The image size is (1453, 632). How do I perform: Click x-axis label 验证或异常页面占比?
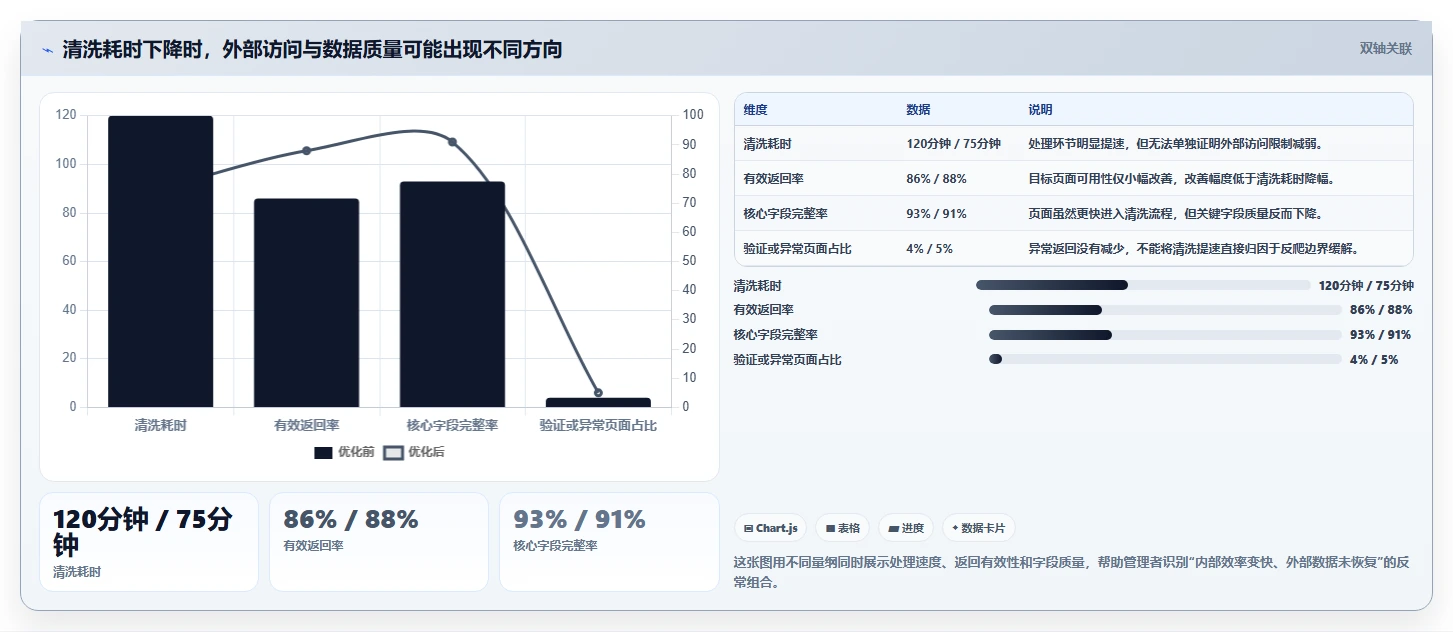598,425
